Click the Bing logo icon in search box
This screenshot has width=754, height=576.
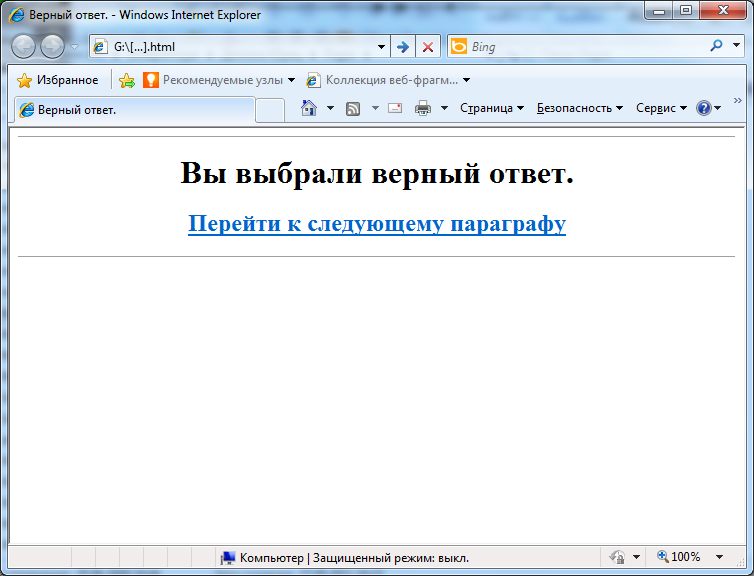[459, 47]
